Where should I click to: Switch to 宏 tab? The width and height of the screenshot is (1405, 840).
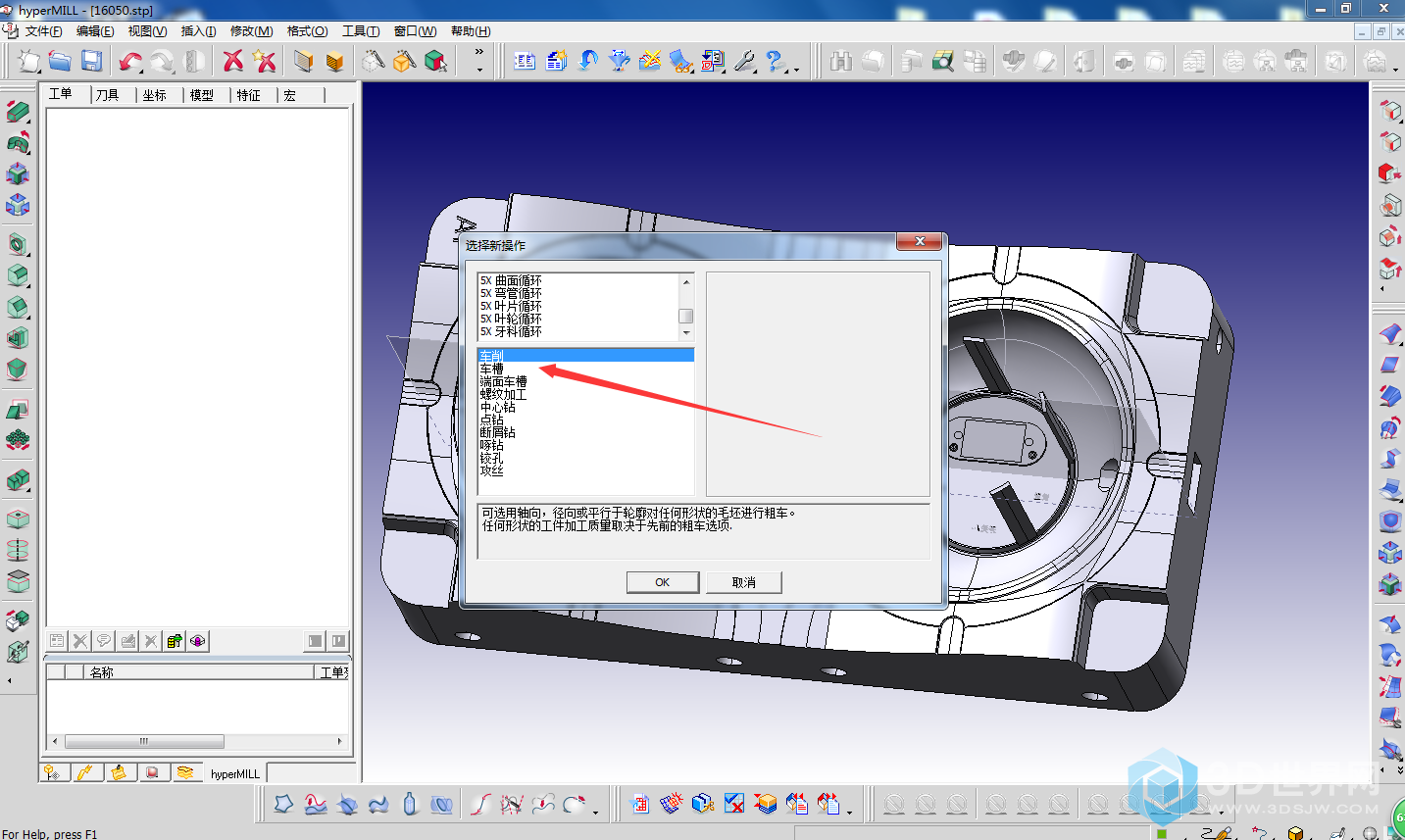(290, 95)
